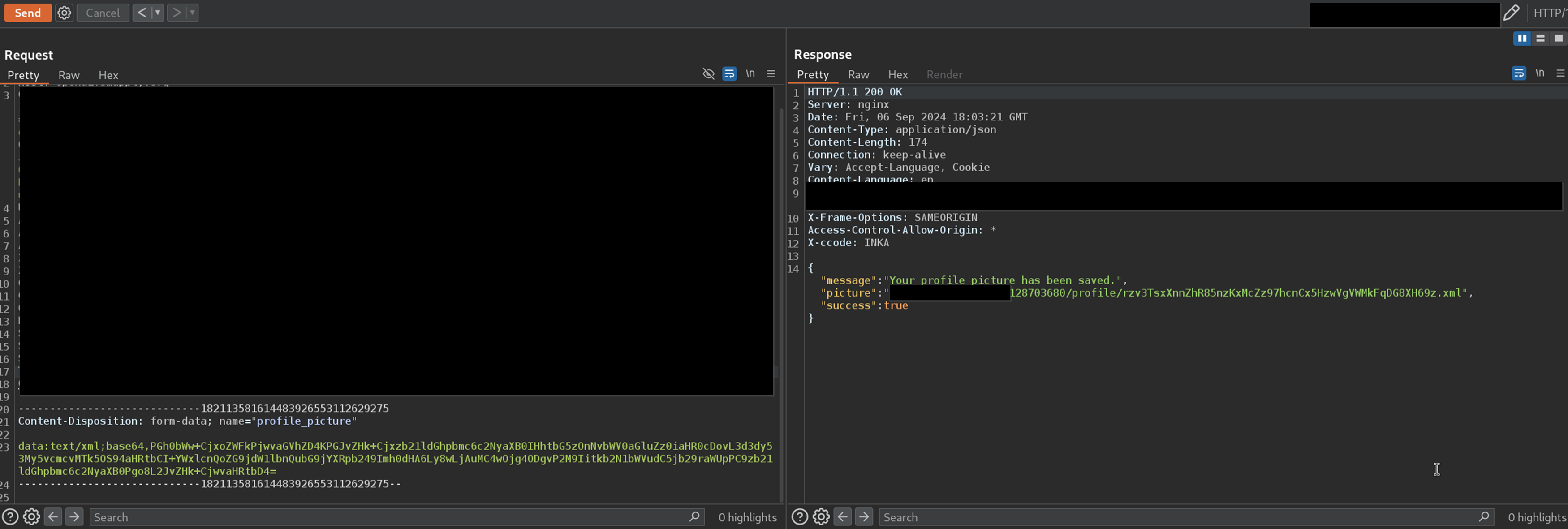
Task: Open the Response search help icon
Action: (x=800, y=517)
